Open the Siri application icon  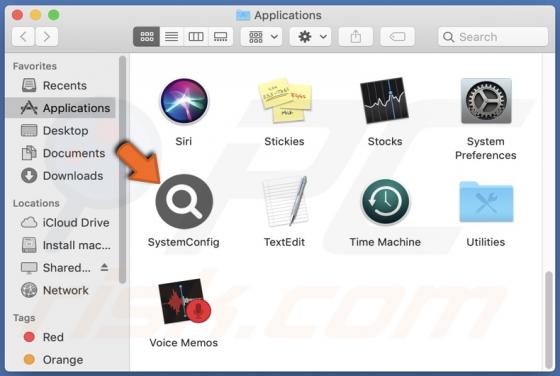coord(184,101)
